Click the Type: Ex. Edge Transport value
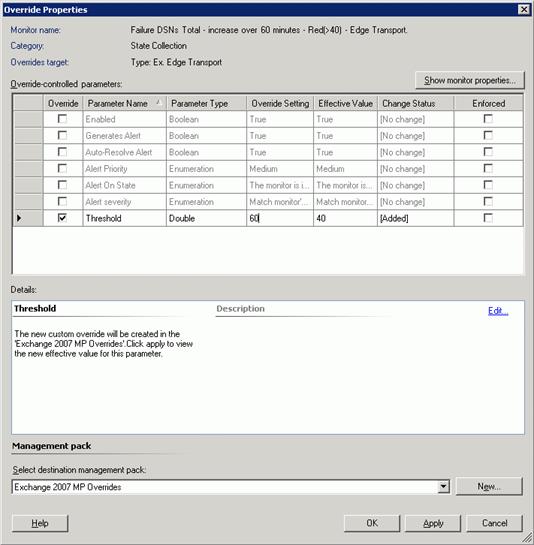 [176, 62]
